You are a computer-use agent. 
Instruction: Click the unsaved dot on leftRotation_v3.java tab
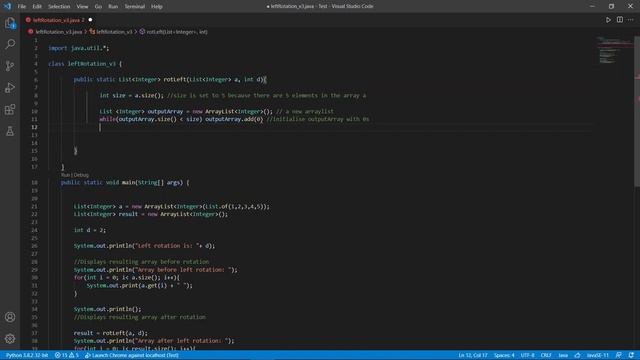pos(90,20)
